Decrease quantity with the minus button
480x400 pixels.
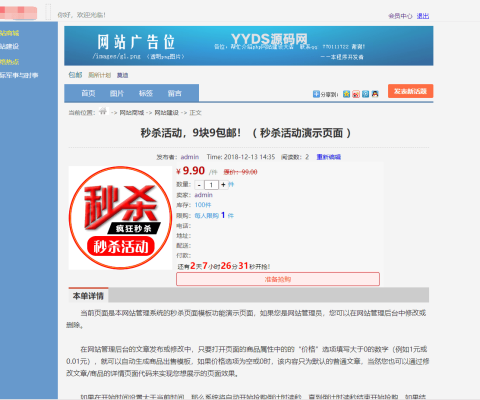(x=199, y=185)
